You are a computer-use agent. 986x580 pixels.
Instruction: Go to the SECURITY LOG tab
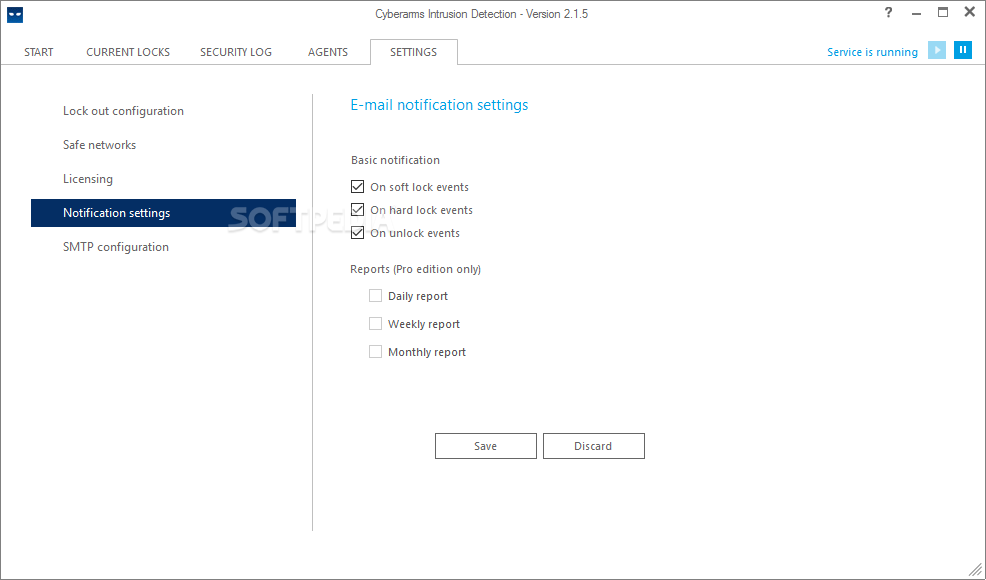pos(236,52)
